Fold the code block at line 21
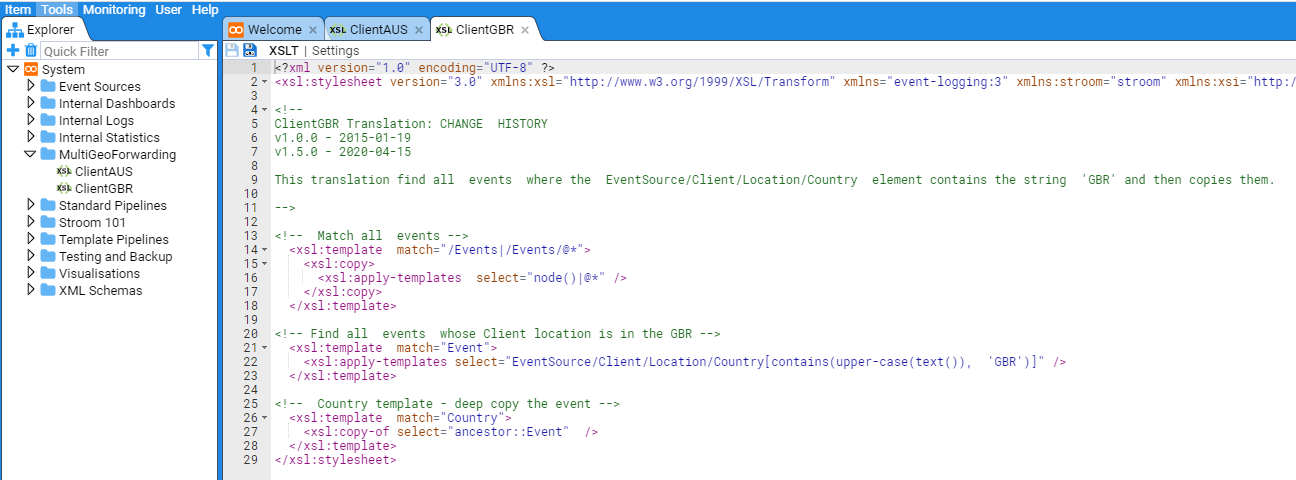1296x480 pixels. click(265, 348)
